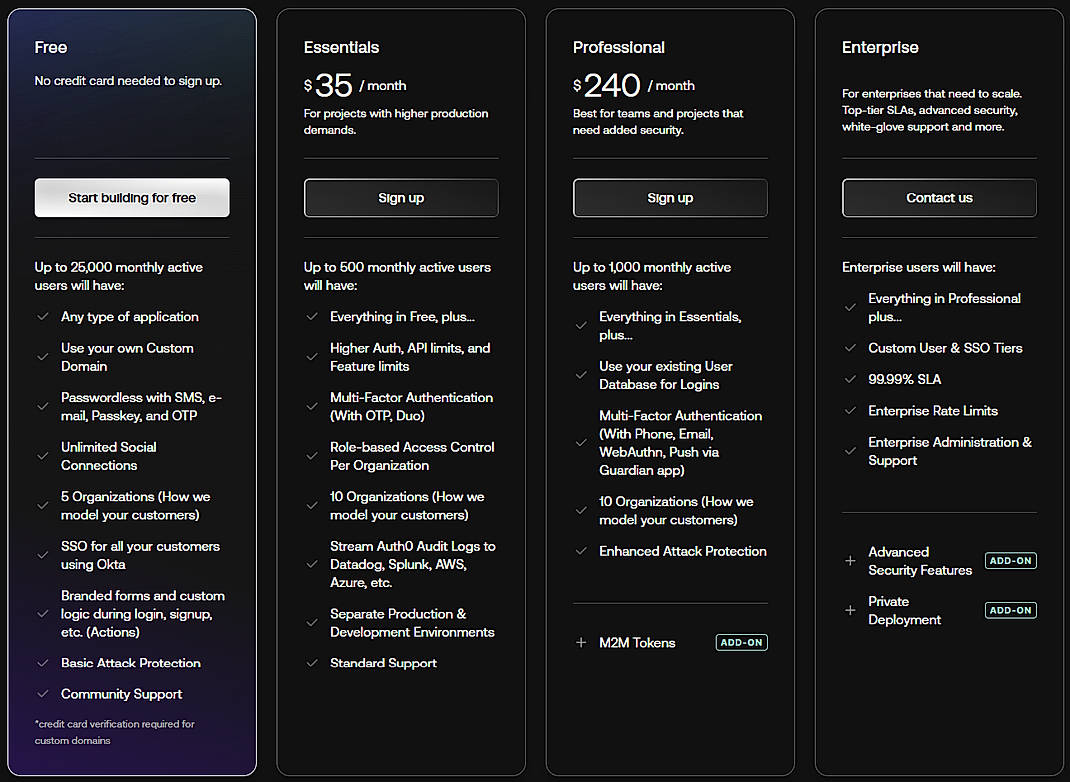Click checkmark beside 'Role-based Access Control'

pyautogui.click(x=312, y=456)
